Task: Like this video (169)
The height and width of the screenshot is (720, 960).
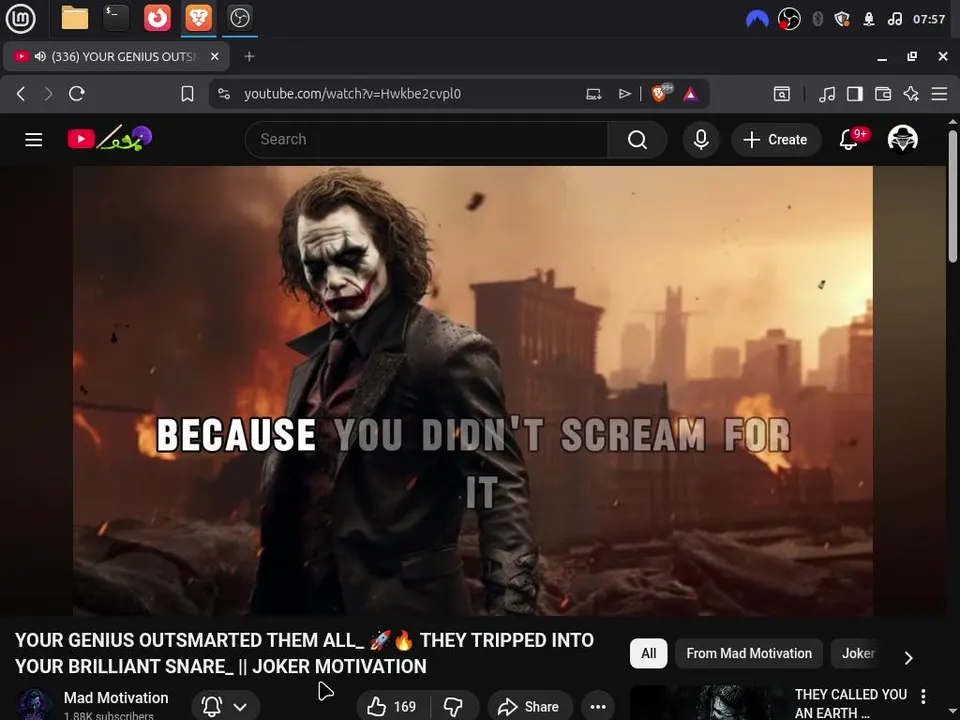Action: coord(392,707)
